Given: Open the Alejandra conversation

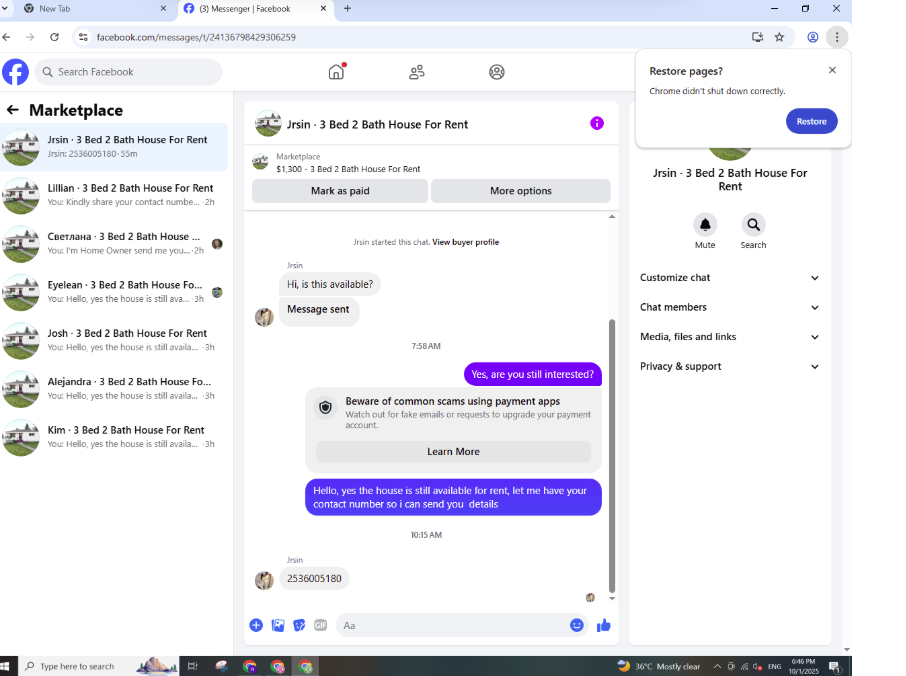Looking at the screenshot, I should [114, 389].
